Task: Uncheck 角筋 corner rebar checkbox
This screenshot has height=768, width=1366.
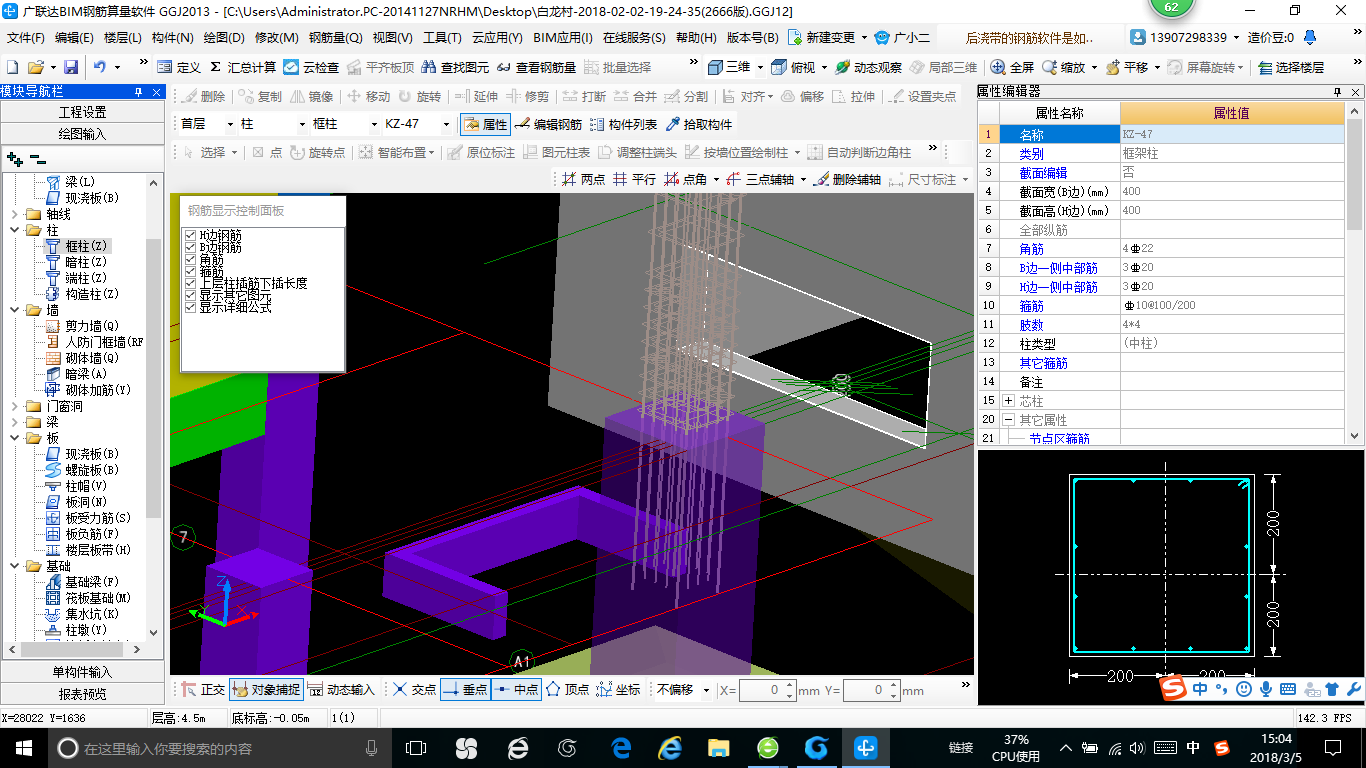Action: point(190,259)
